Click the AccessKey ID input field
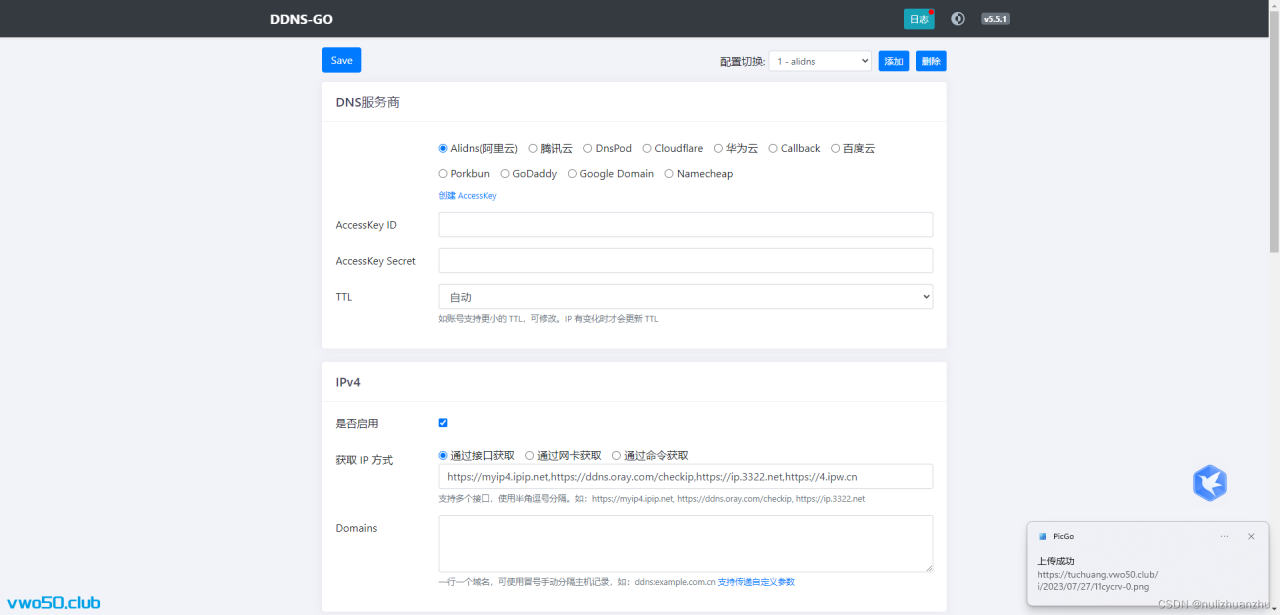 (685, 225)
